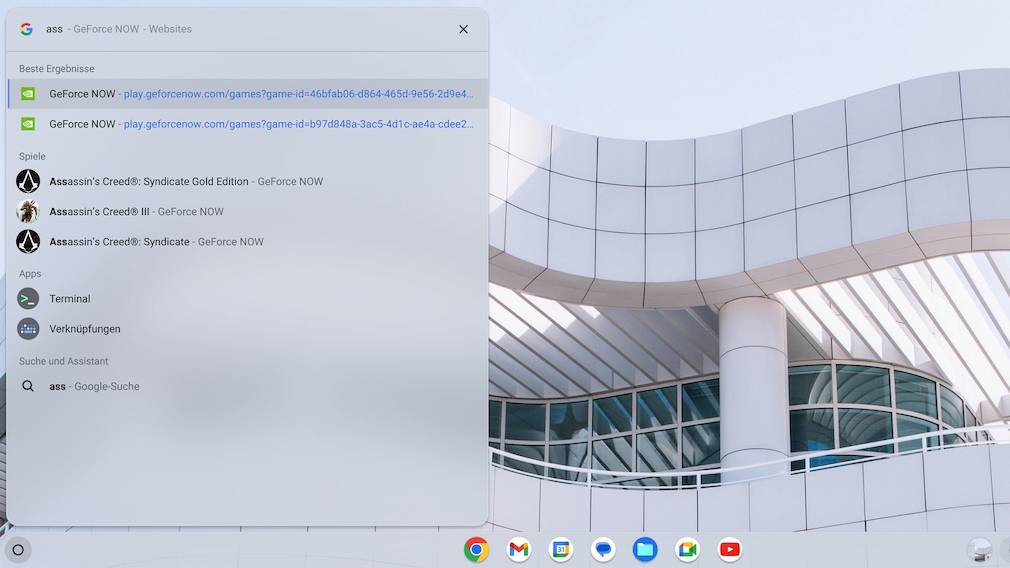Launch Gmail from the shelf
Screen dimensions: 1010x568
click(518, 549)
